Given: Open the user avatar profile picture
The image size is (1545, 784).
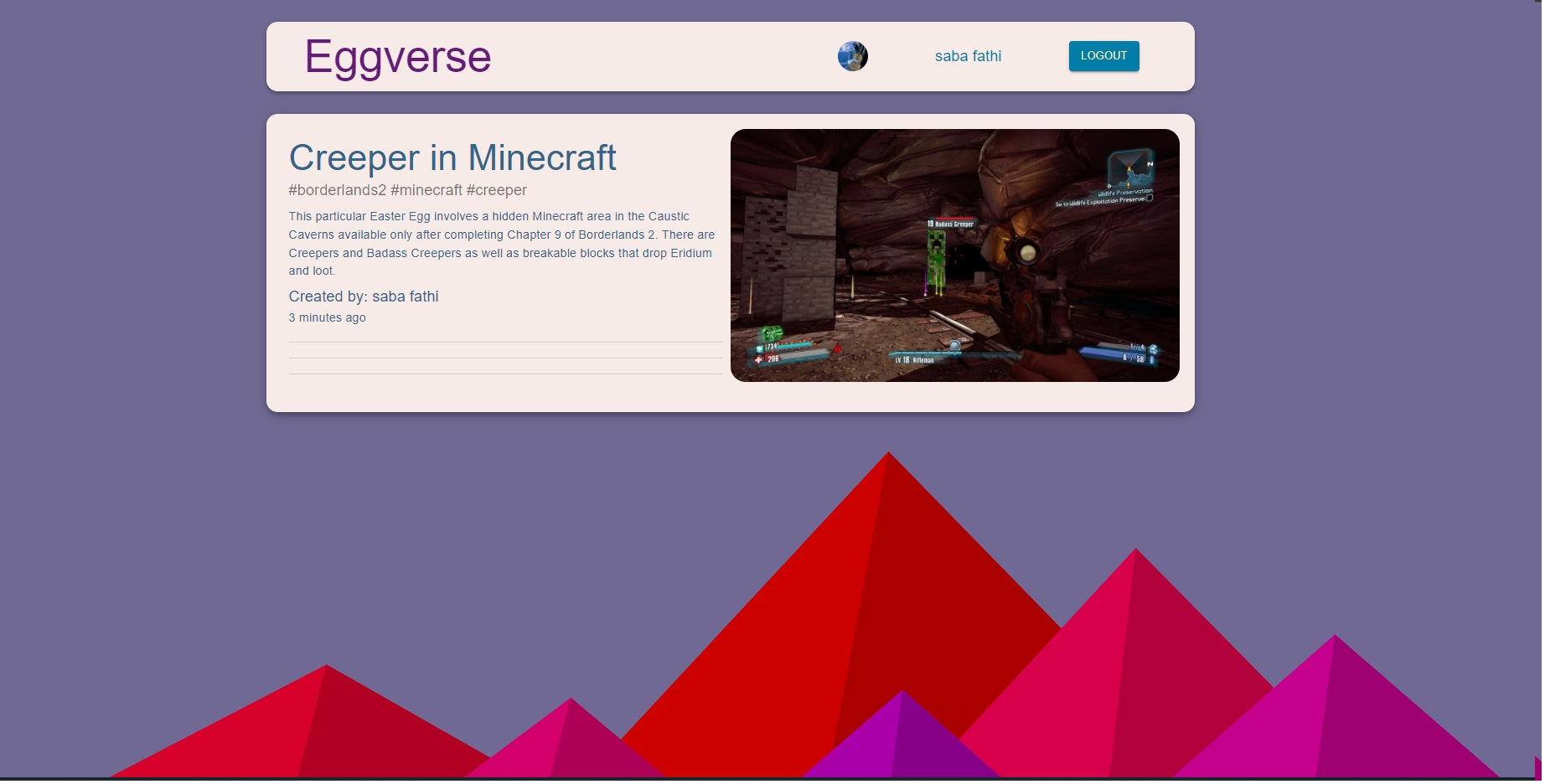Looking at the screenshot, I should pos(853,56).
